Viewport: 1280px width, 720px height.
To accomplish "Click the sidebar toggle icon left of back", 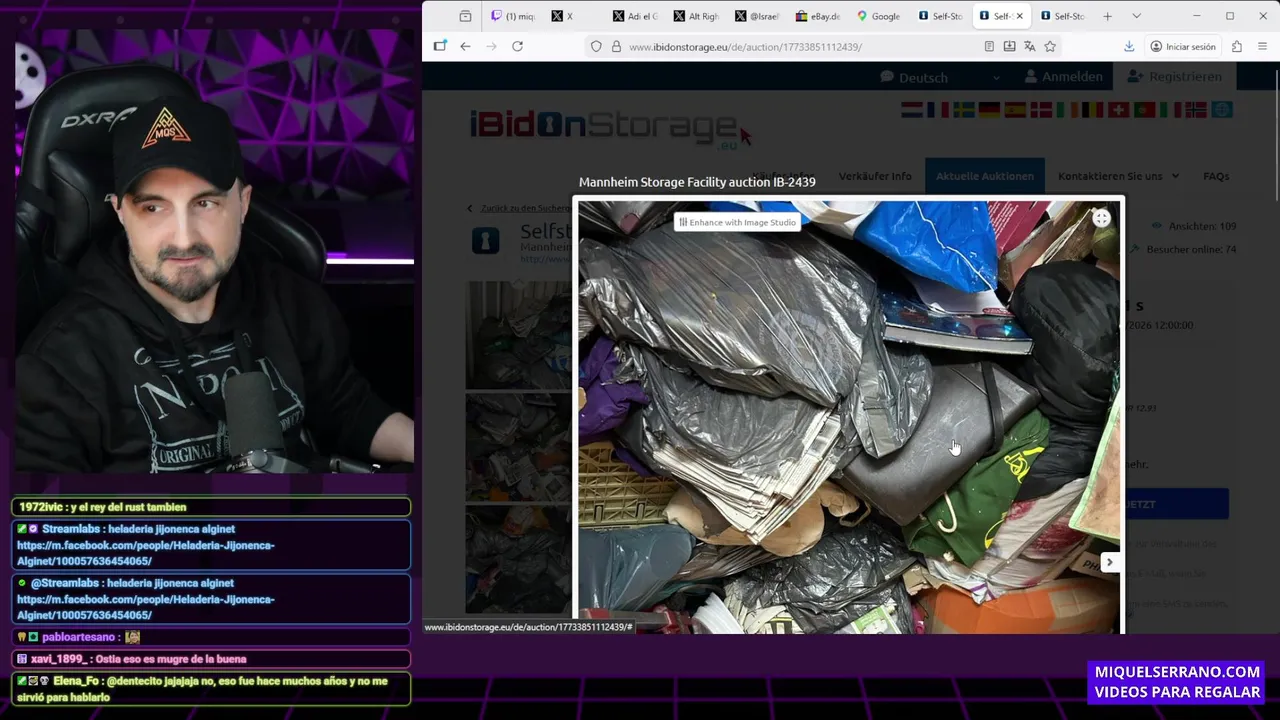I will tap(440, 46).
